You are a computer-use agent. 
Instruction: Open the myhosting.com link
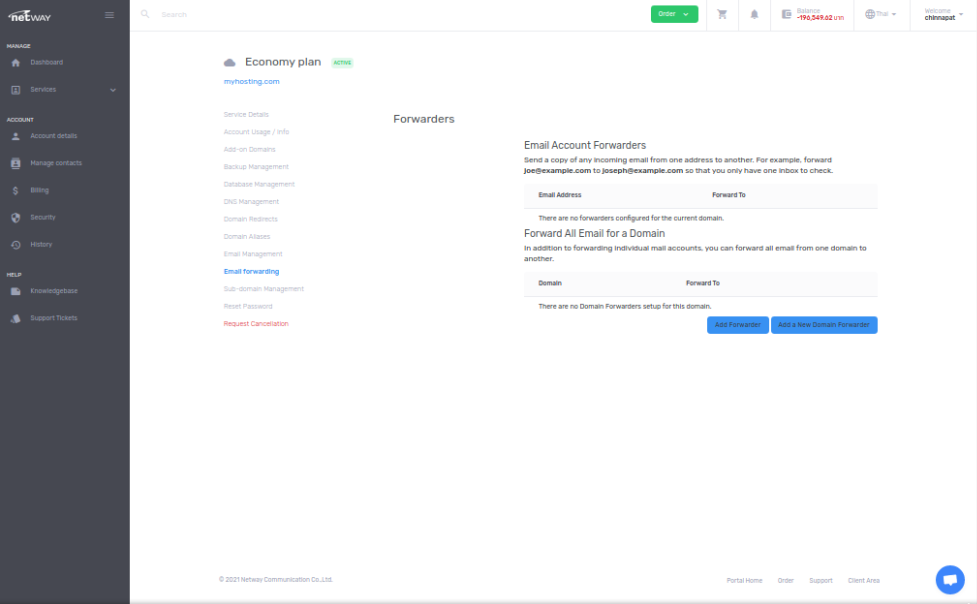click(x=251, y=81)
